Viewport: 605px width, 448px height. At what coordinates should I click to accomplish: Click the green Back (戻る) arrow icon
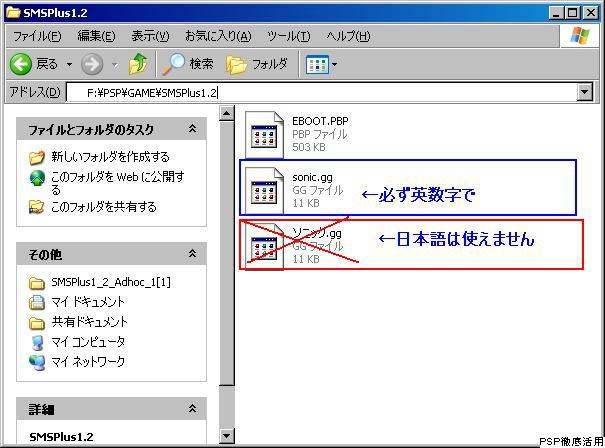pos(20,64)
